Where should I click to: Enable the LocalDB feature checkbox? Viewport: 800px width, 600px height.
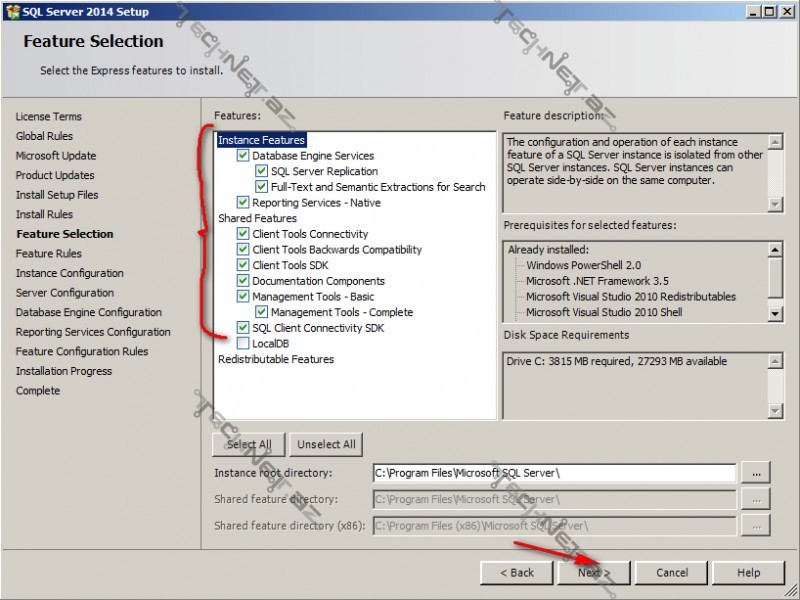pos(243,343)
